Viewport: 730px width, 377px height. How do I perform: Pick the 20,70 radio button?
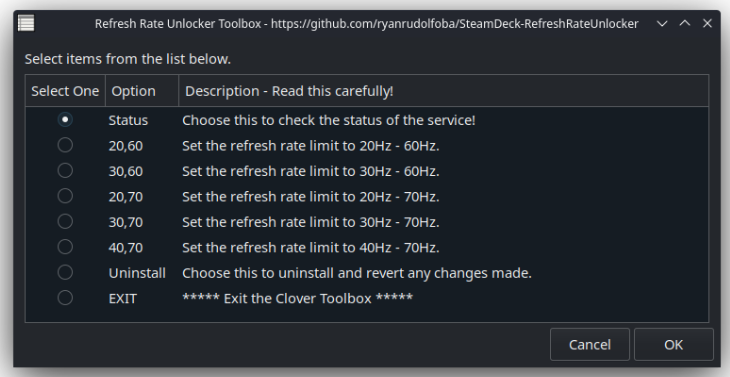[65, 196]
